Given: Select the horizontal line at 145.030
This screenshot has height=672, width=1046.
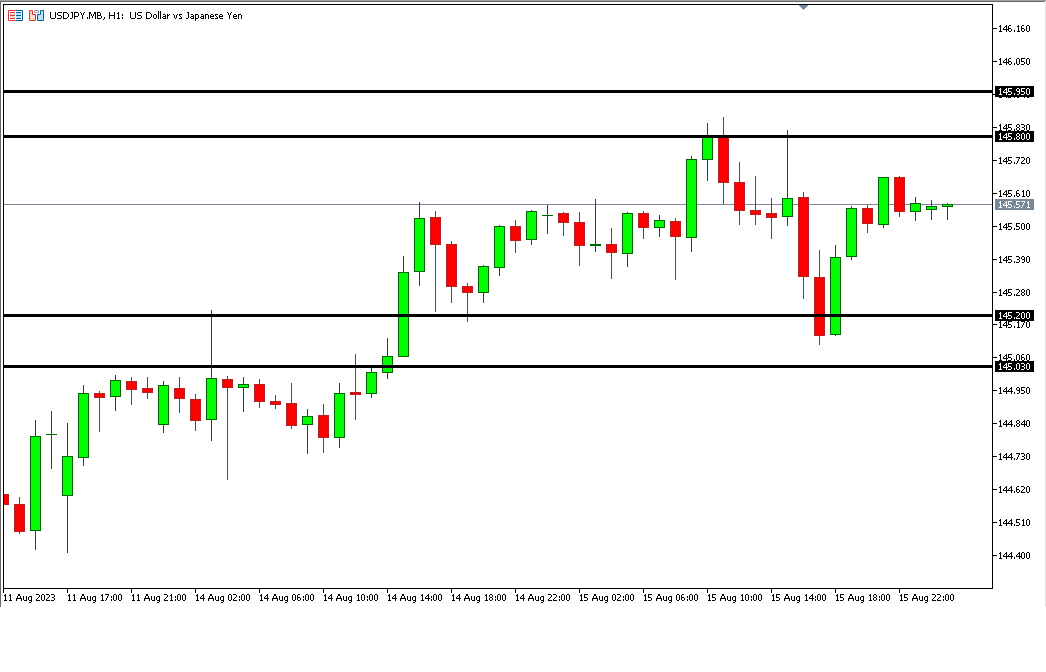Looking at the screenshot, I should point(498,366).
